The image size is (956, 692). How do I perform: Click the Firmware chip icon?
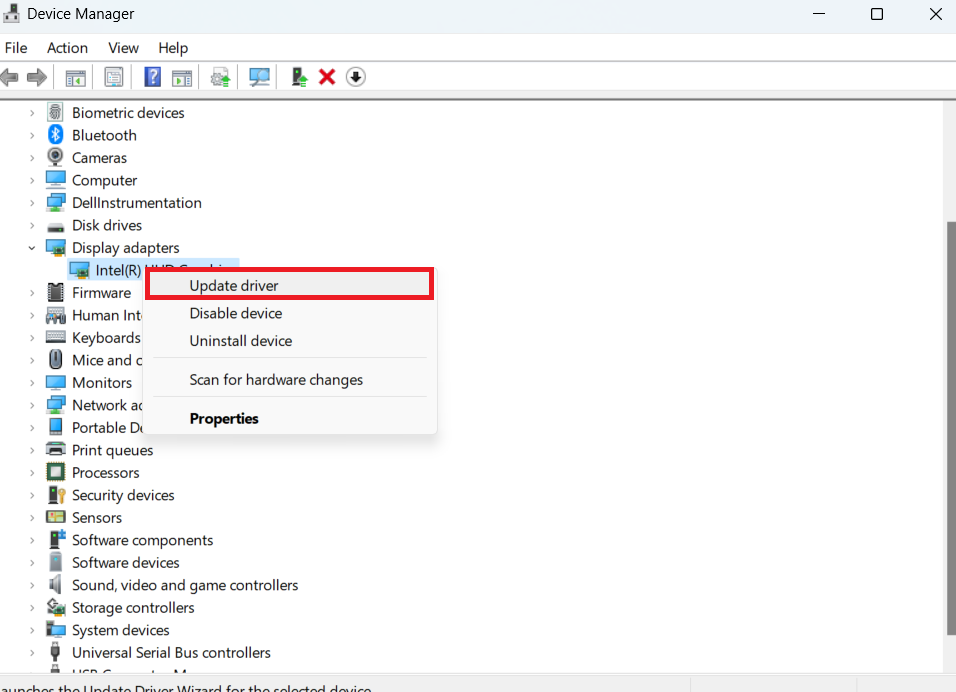click(55, 293)
